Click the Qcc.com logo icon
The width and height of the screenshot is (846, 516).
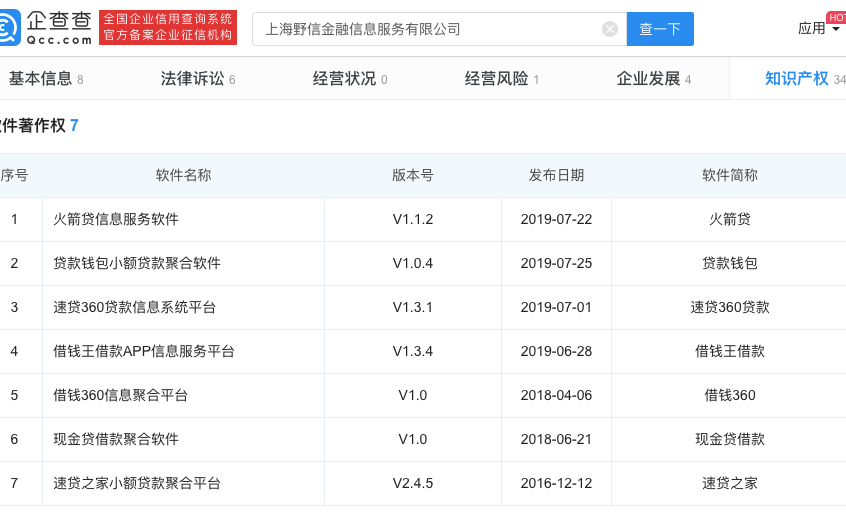click(10, 27)
